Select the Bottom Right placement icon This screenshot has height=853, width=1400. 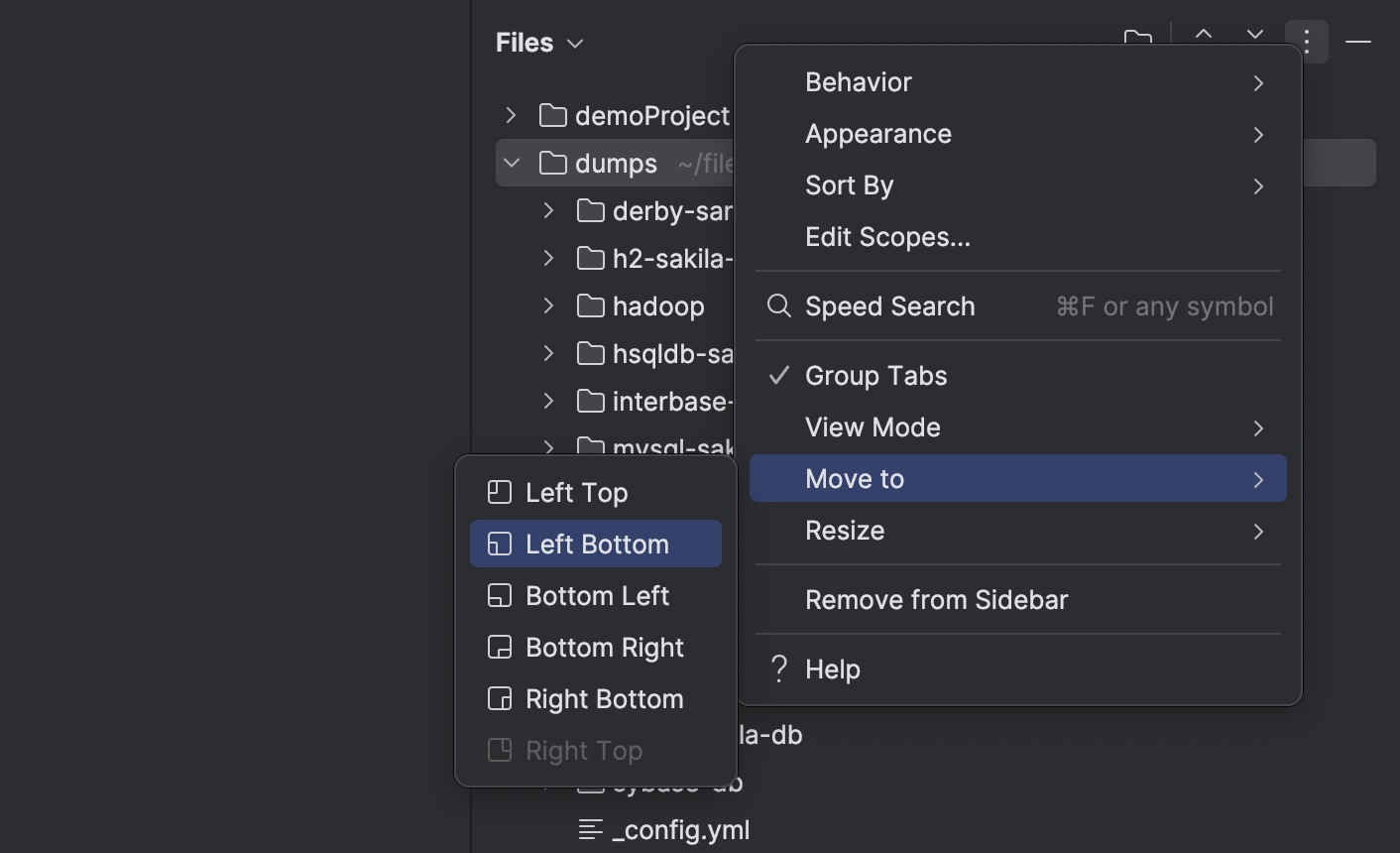click(x=499, y=647)
